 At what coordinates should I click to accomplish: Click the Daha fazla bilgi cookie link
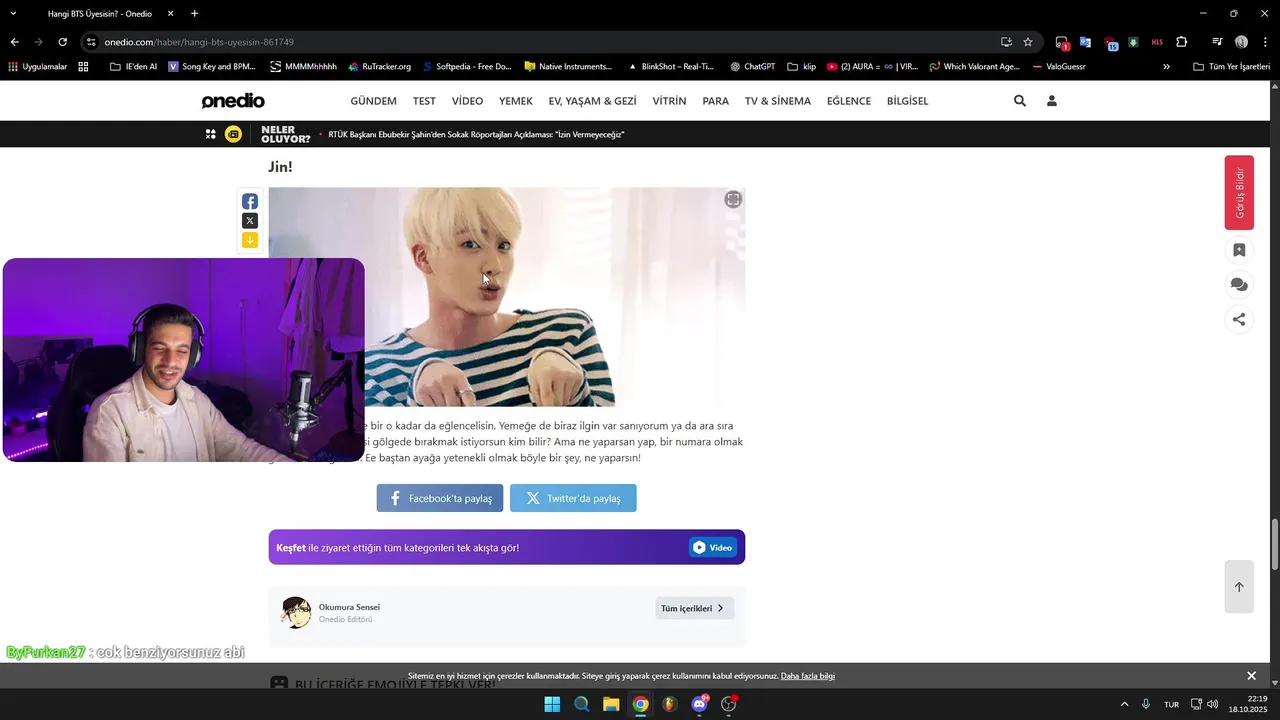(x=808, y=676)
